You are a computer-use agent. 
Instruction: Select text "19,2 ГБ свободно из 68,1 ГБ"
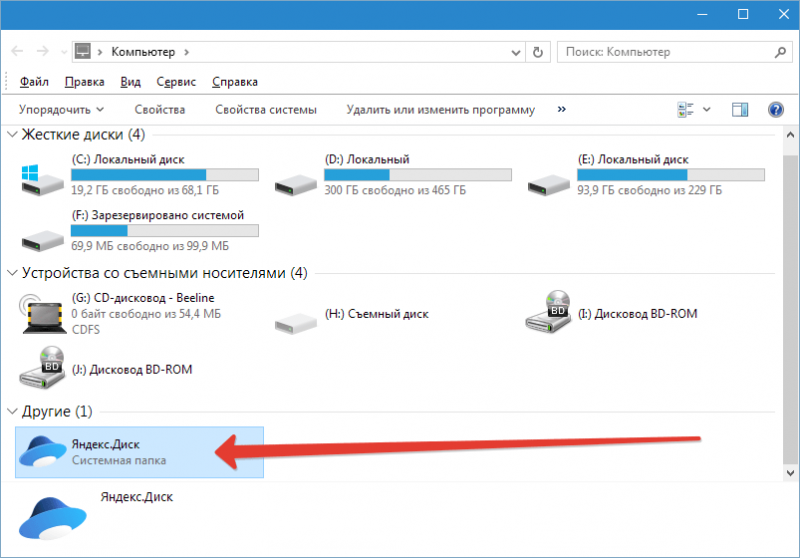pyautogui.click(x=145, y=190)
